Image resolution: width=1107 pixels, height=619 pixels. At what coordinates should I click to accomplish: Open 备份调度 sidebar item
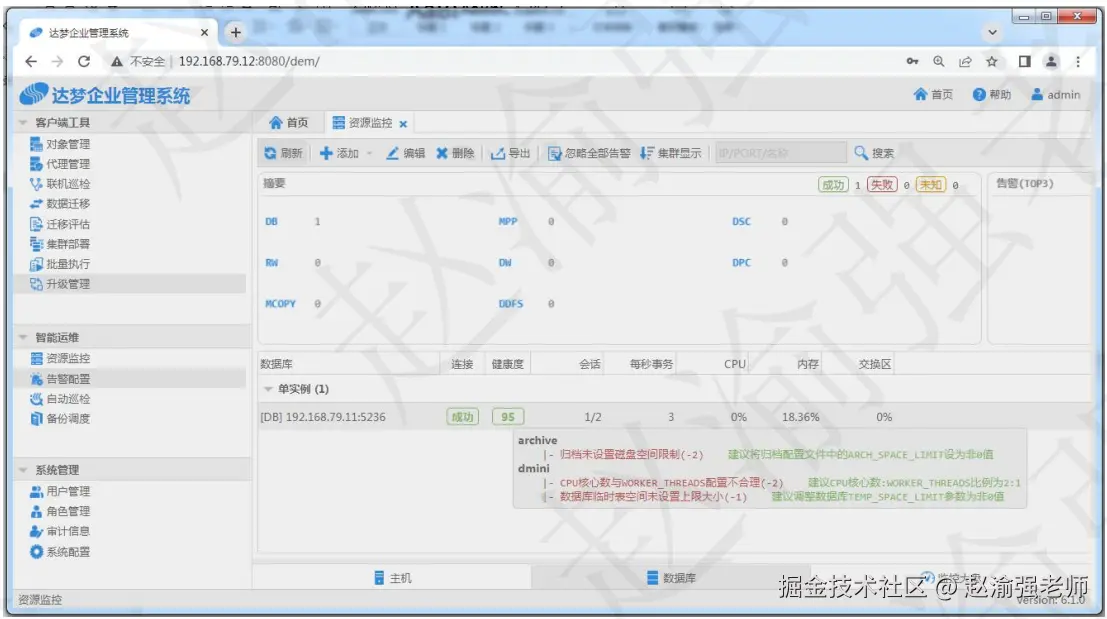(x=59, y=419)
